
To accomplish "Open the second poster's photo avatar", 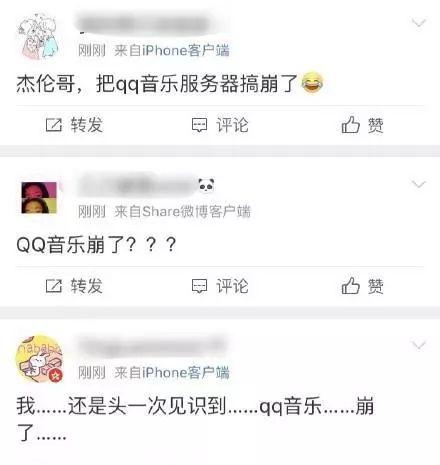I will coord(39,198).
